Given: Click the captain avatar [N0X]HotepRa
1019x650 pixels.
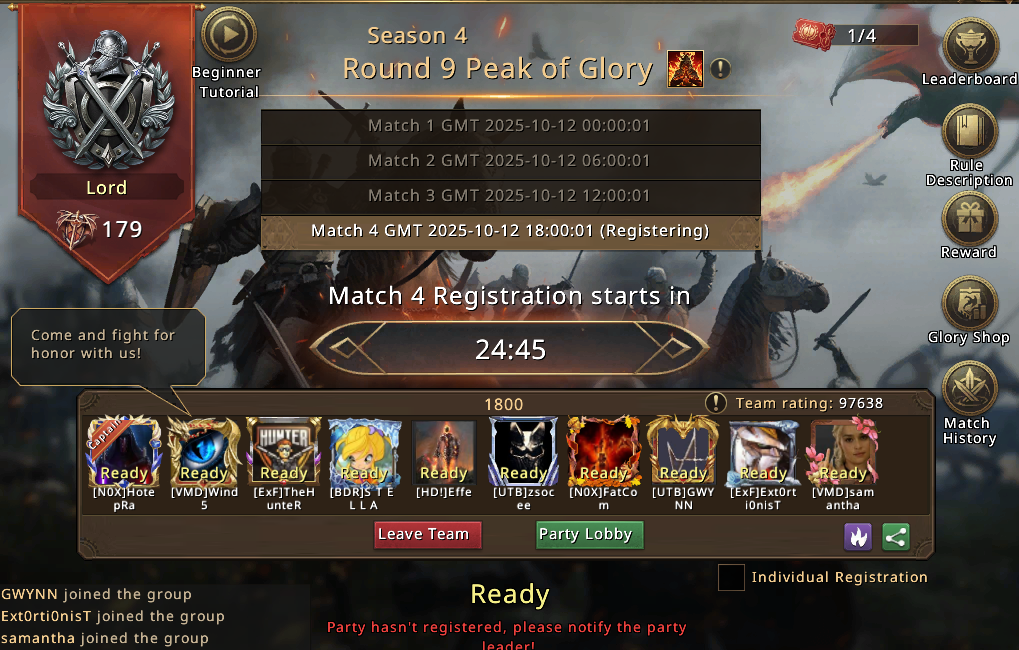Looking at the screenshot, I should (x=123, y=452).
